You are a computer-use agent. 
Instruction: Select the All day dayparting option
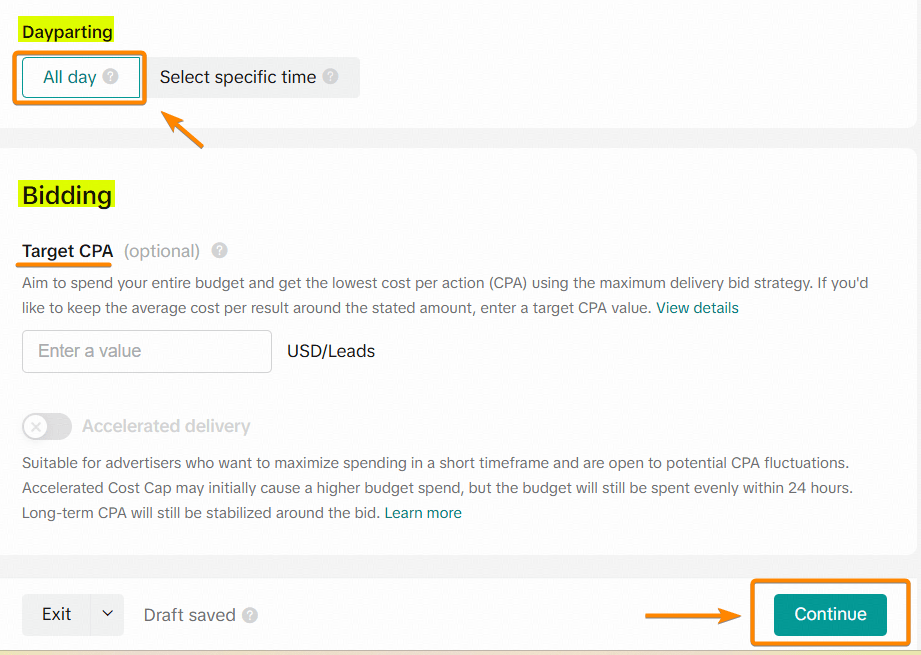pos(70,77)
